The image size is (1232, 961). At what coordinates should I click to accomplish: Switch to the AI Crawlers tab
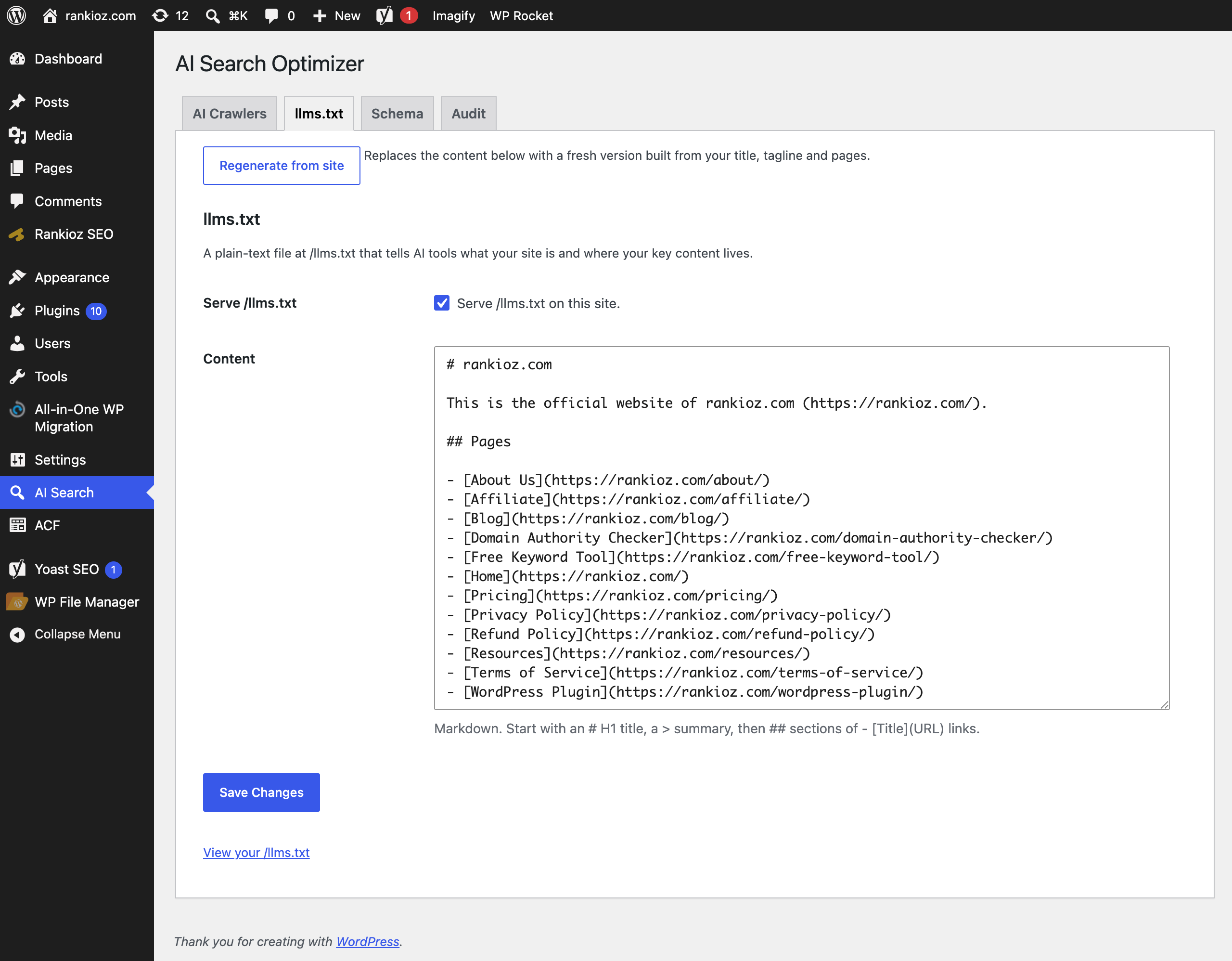(230, 114)
